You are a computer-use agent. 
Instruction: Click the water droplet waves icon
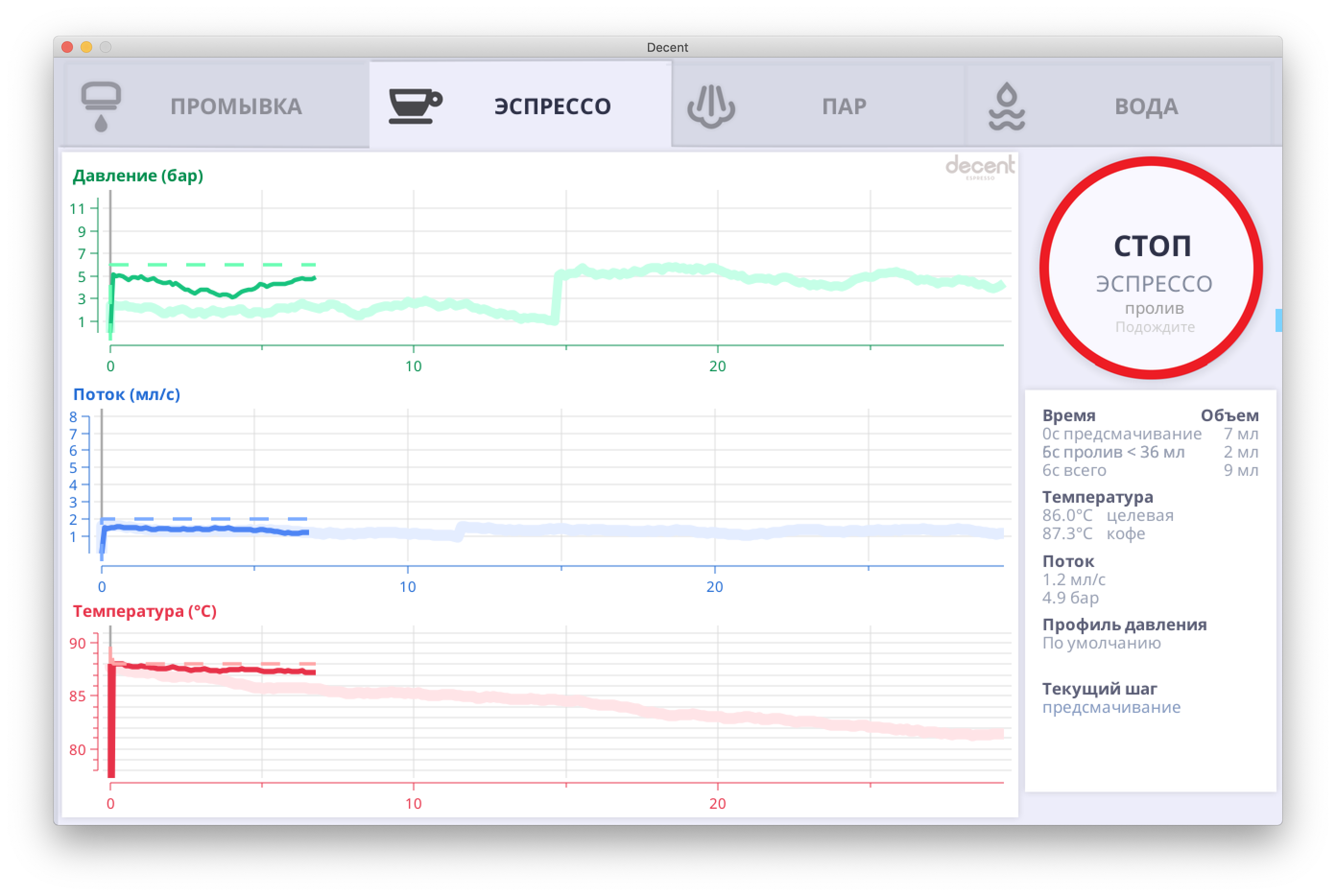[x=1007, y=106]
